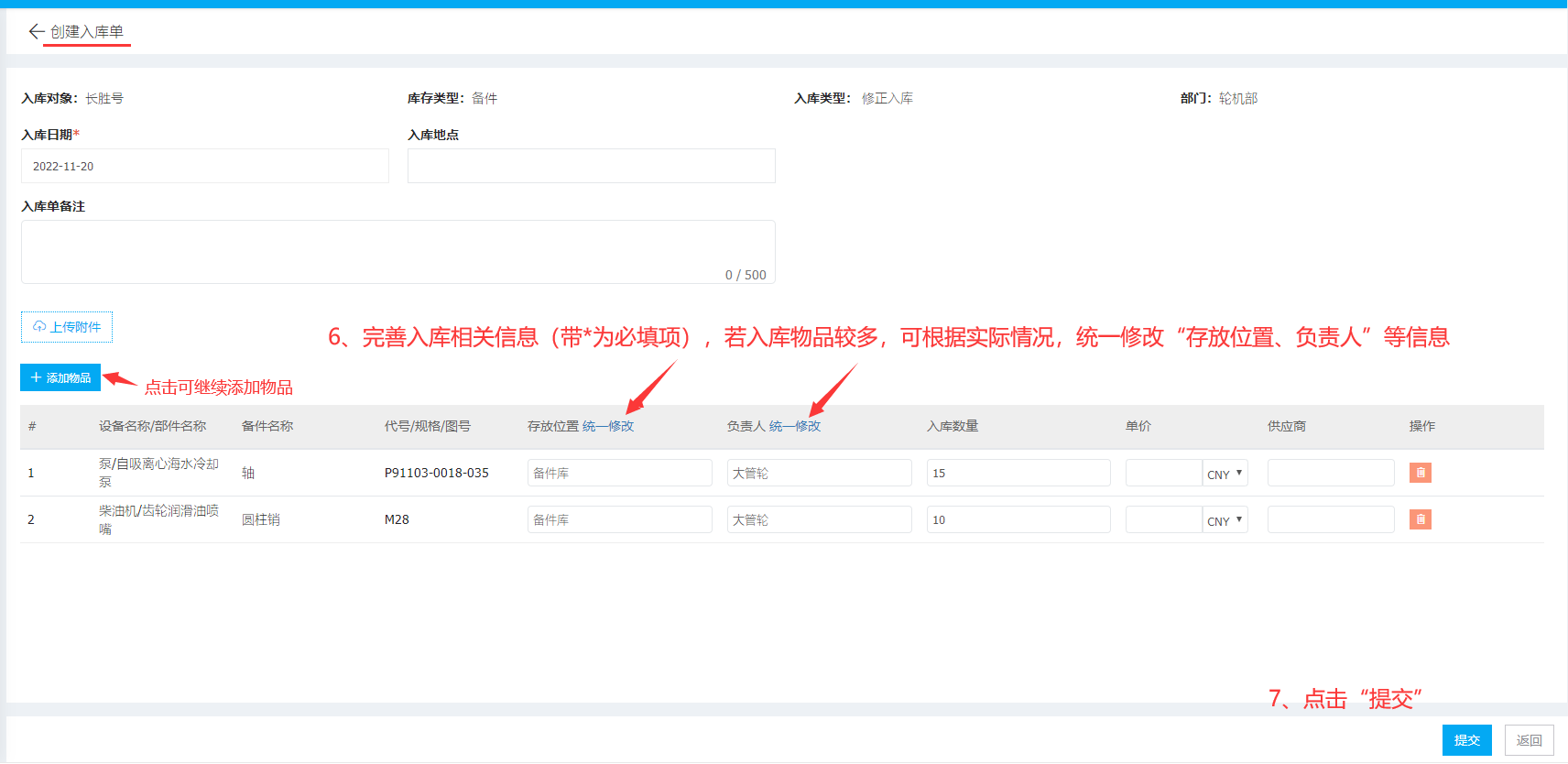
Task: Click the 单价 field in row 1
Action: (x=1164, y=473)
